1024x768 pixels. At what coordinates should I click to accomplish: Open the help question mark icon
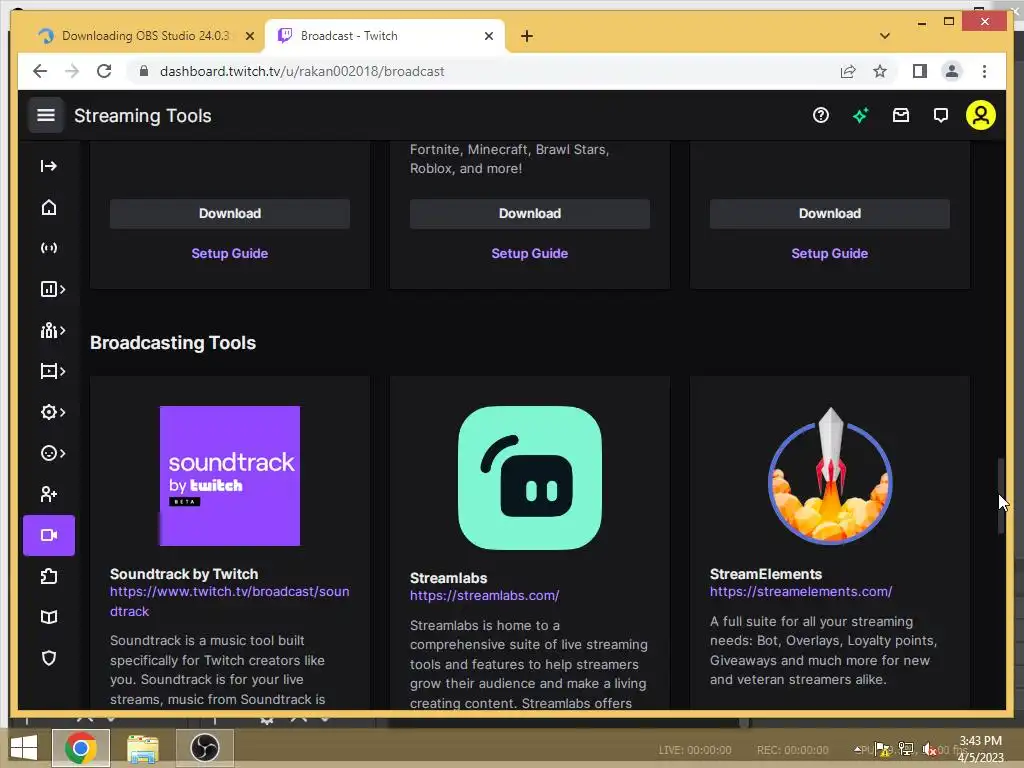pos(821,116)
